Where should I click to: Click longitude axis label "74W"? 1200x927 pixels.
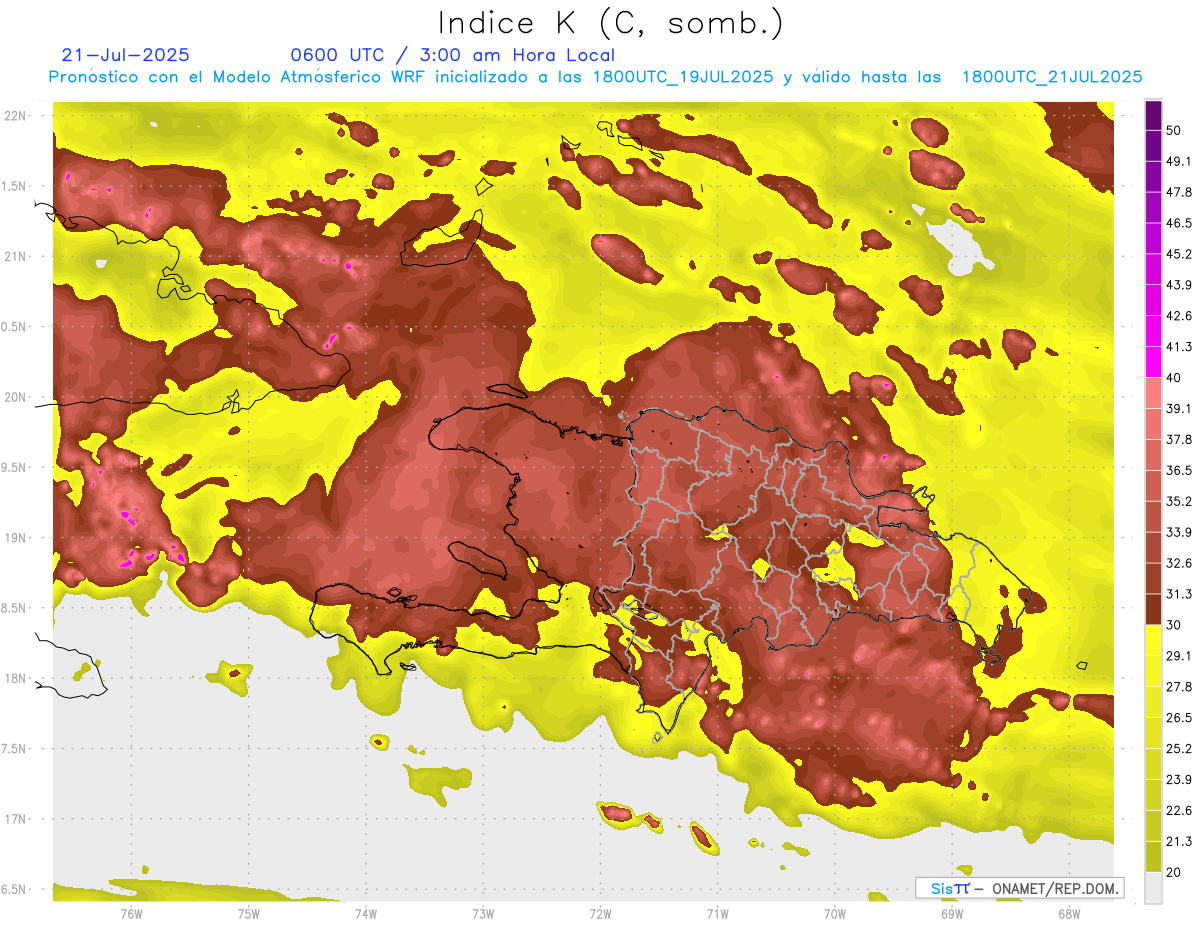pos(366,914)
